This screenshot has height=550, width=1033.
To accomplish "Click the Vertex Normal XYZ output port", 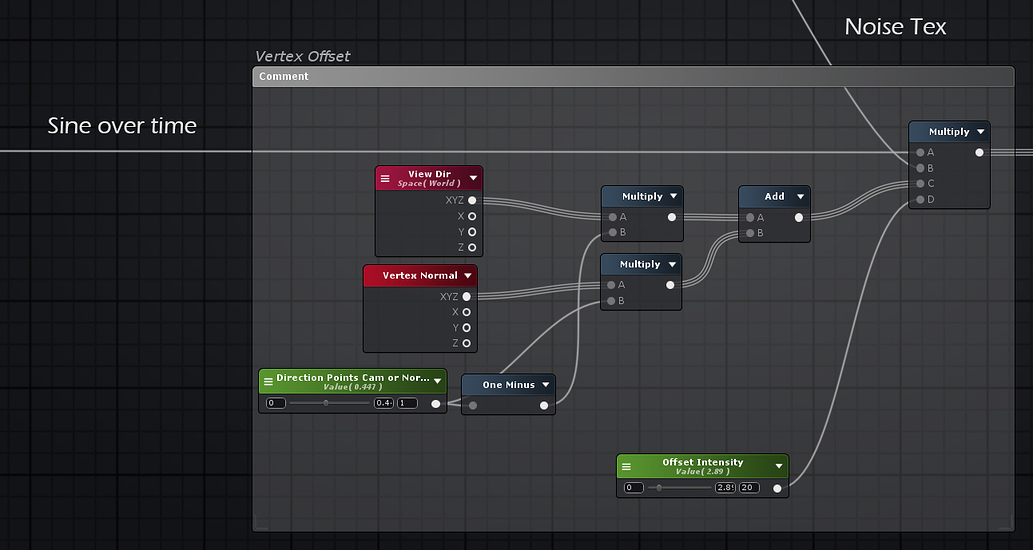I will coord(467,296).
